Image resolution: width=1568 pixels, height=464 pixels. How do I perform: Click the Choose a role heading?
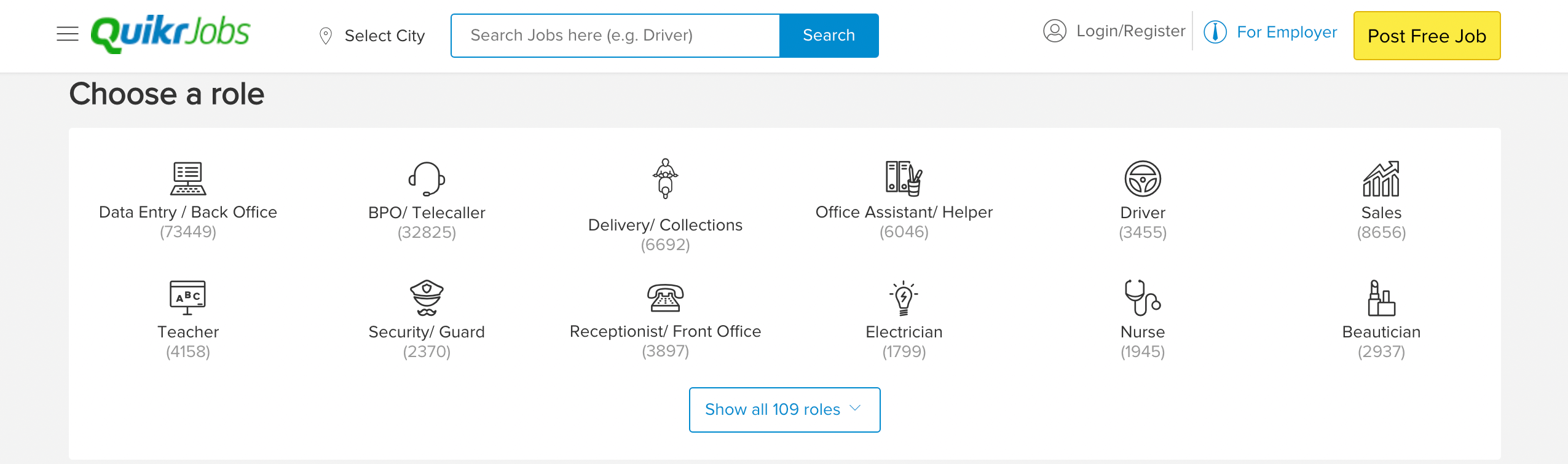click(x=167, y=94)
